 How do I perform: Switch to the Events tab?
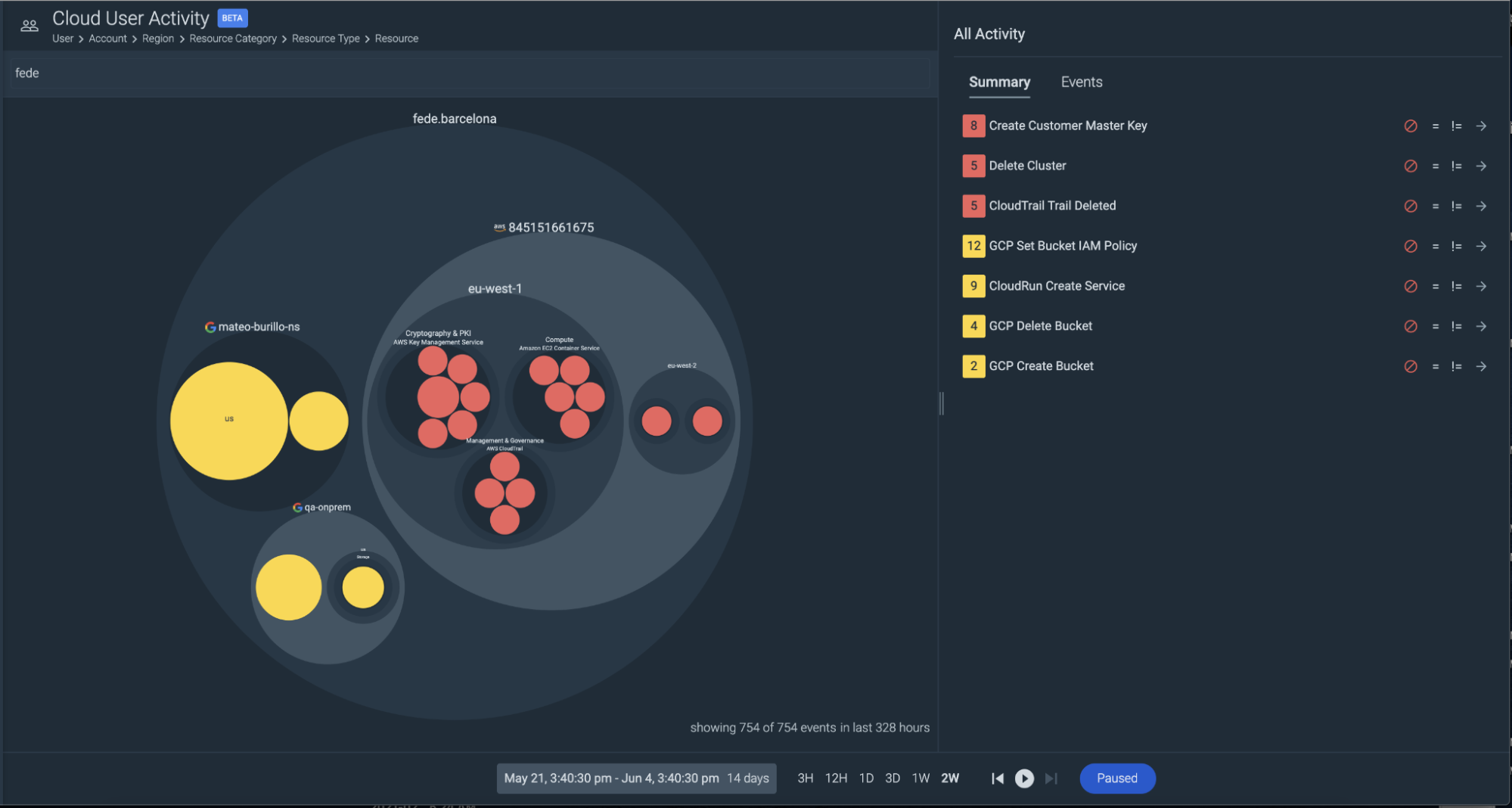(x=1081, y=82)
